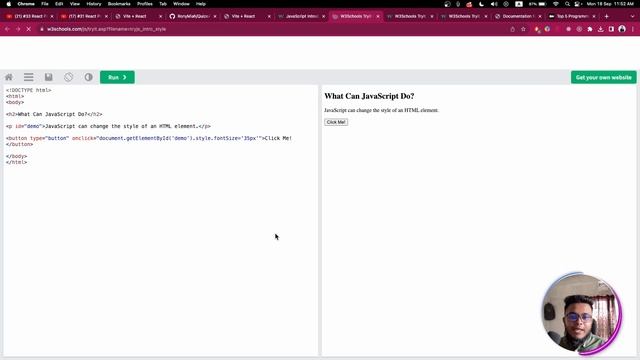Toggle Focus moon icon in menu bar
The width and height of the screenshot is (640, 360).
[482, 4]
